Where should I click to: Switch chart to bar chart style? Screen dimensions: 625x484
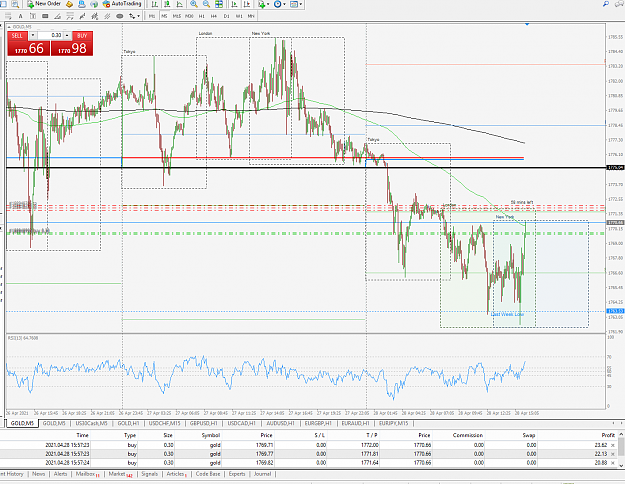tap(155, 4)
